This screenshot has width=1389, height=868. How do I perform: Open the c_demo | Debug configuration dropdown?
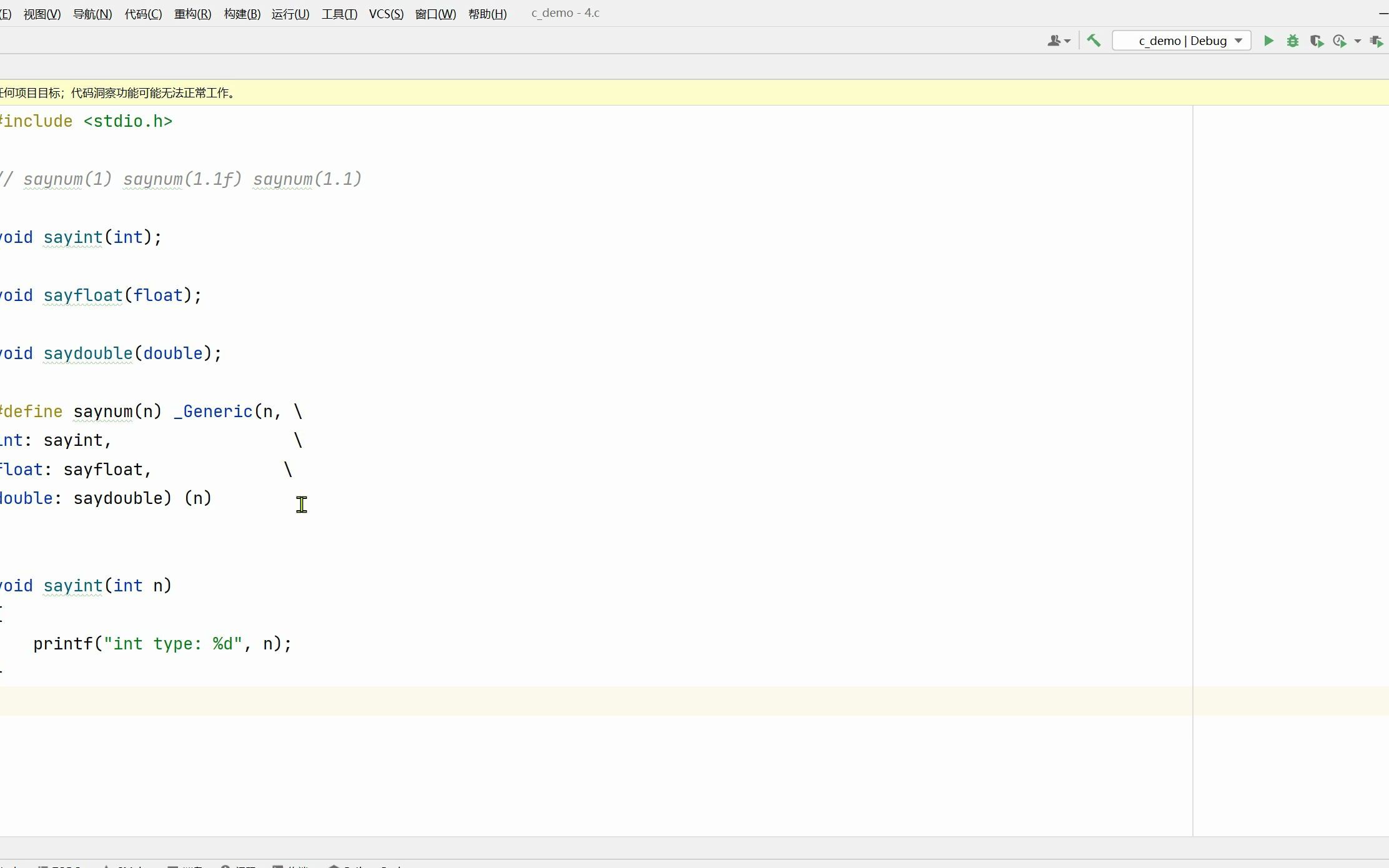[1182, 41]
